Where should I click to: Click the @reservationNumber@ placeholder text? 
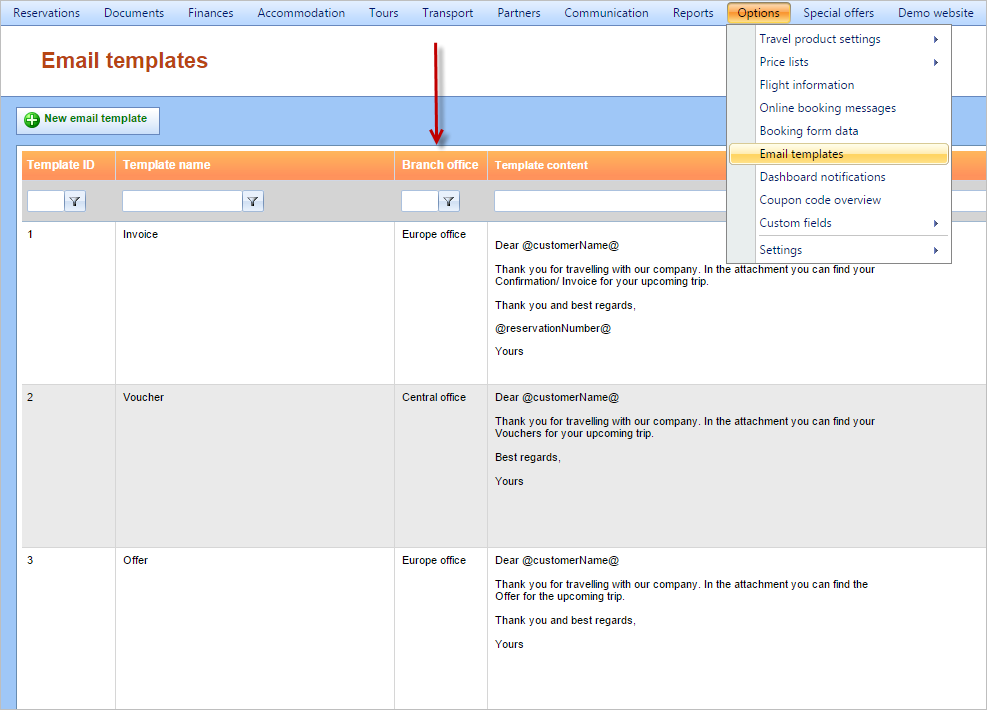(x=553, y=329)
